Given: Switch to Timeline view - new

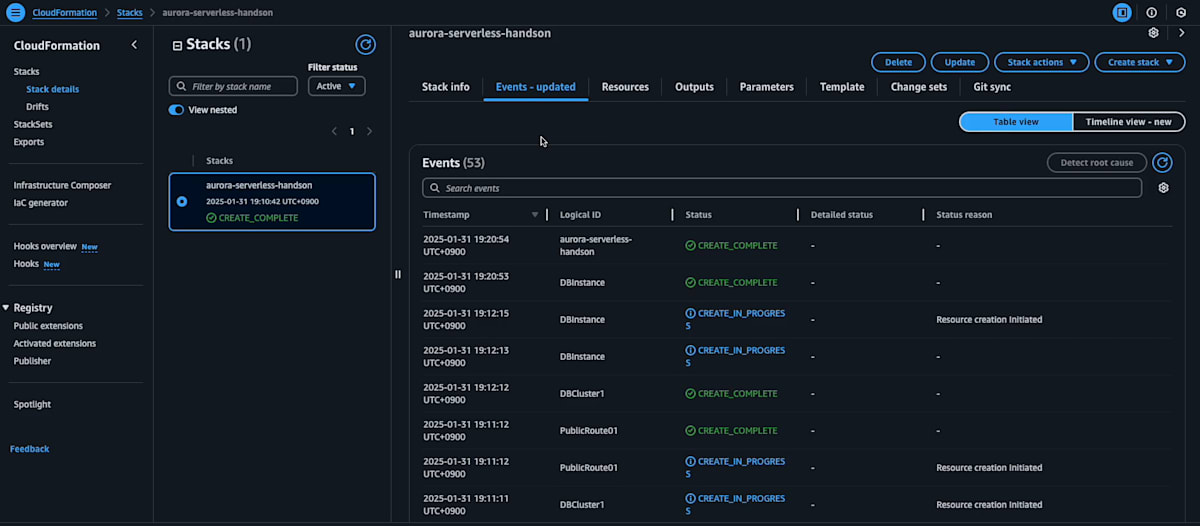Looking at the screenshot, I should pos(1128,122).
